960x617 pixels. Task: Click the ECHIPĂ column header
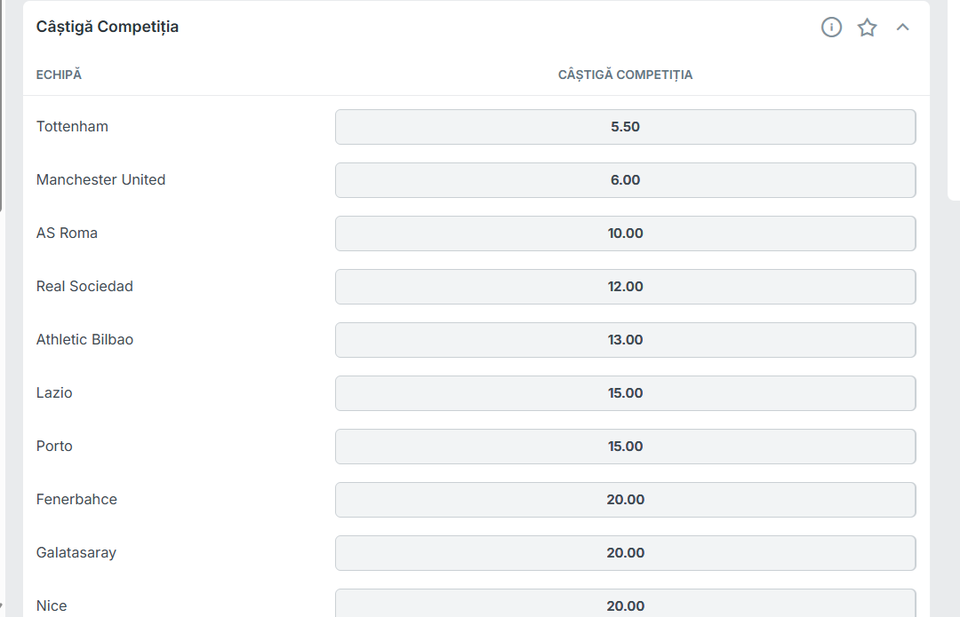pos(59,74)
